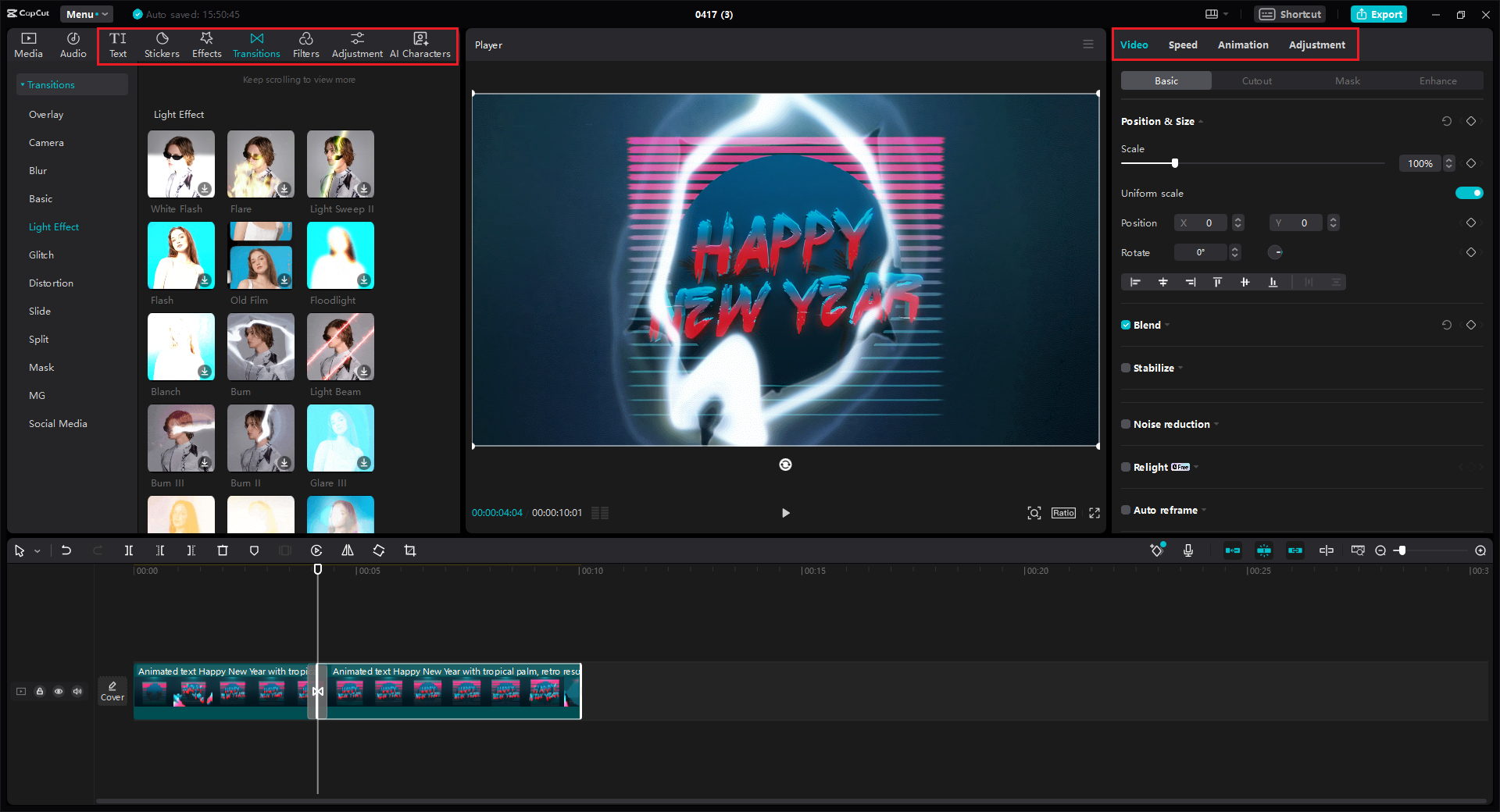Open the Stickers panel

pos(162,45)
